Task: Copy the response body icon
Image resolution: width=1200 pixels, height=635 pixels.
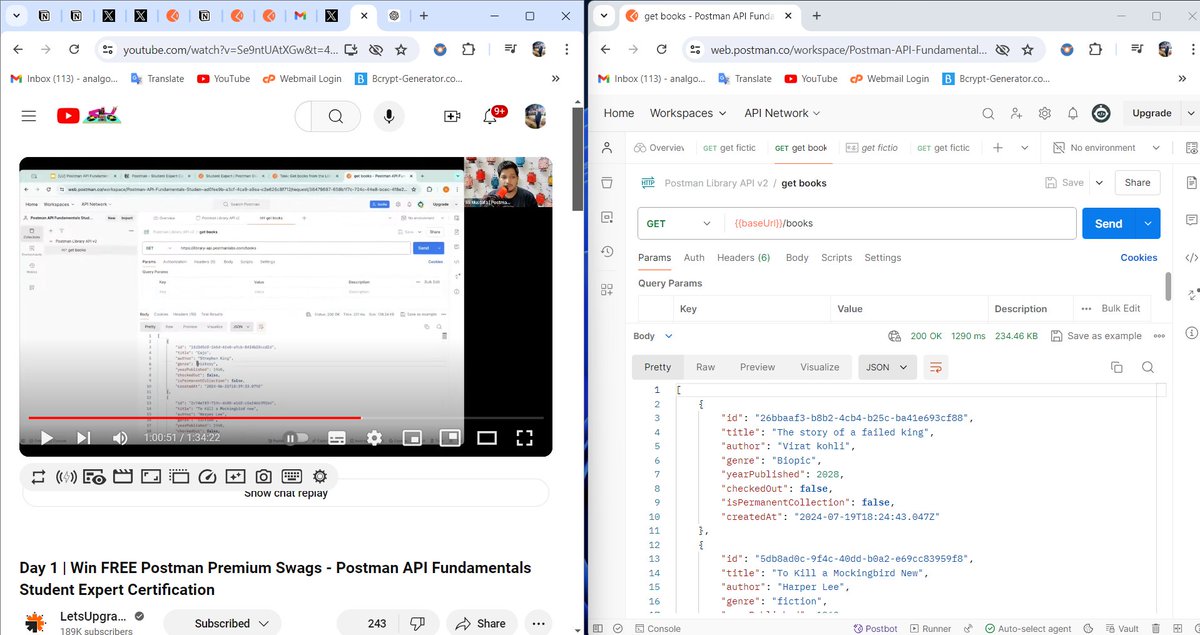Action: coord(1115,367)
